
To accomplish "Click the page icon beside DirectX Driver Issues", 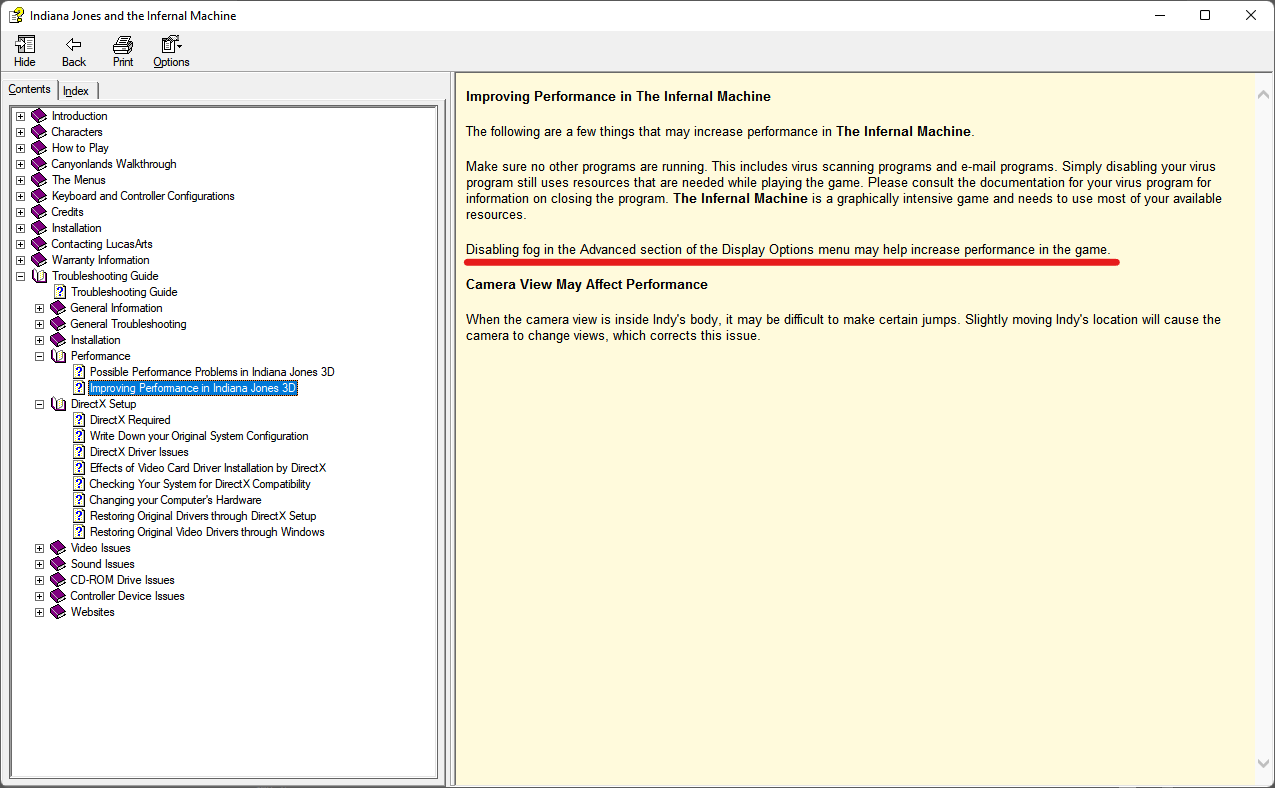I will click(x=79, y=452).
